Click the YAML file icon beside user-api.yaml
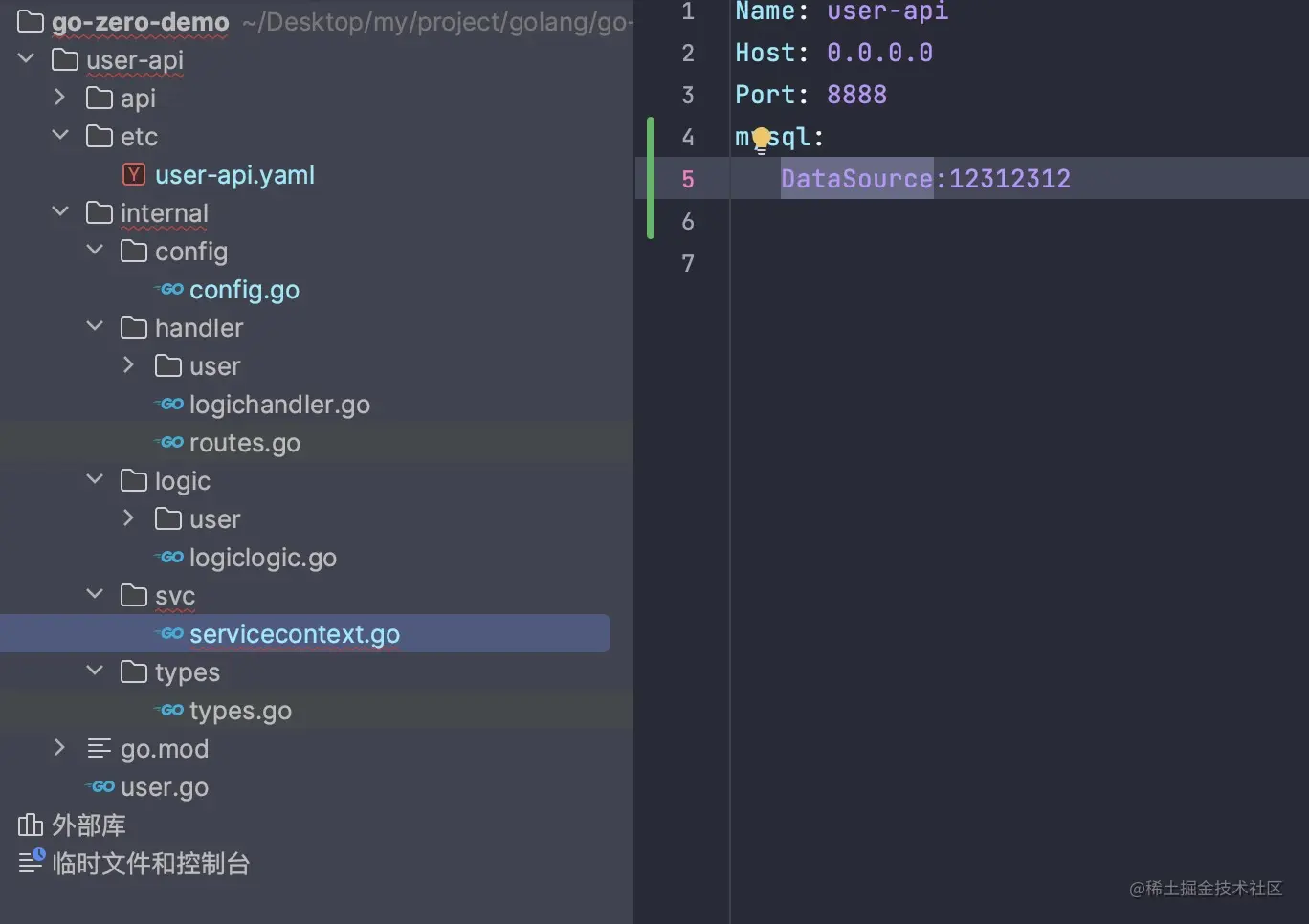Image resolution: width=1309 pixels, height=924 pixels. [x=133, y=174]
